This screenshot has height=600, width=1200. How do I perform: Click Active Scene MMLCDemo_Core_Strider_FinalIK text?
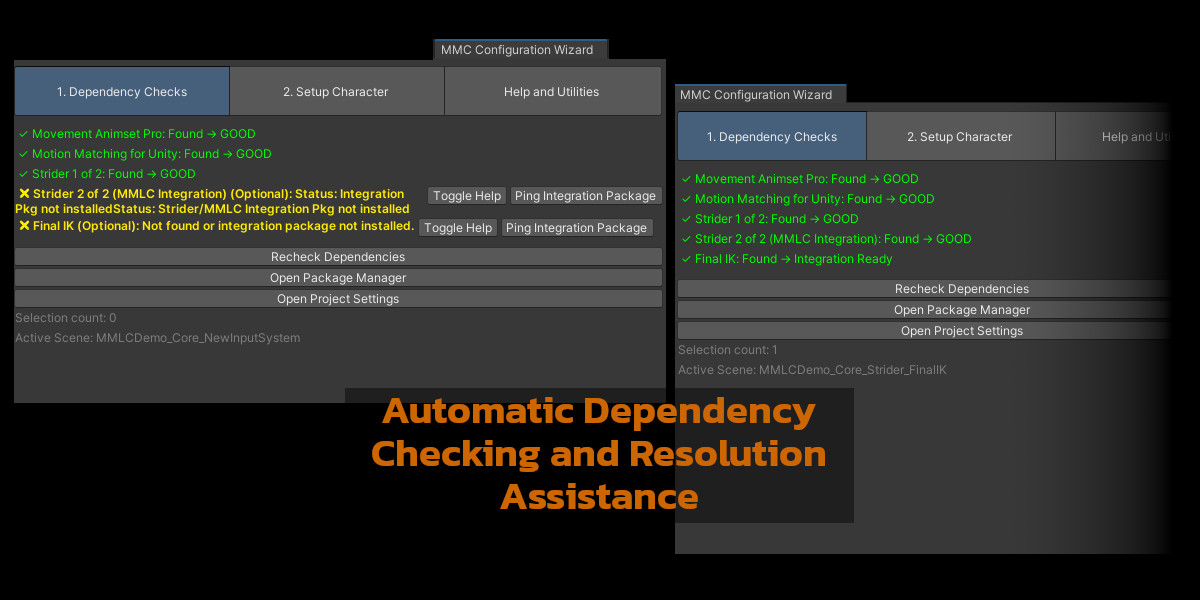coord(812,370)
